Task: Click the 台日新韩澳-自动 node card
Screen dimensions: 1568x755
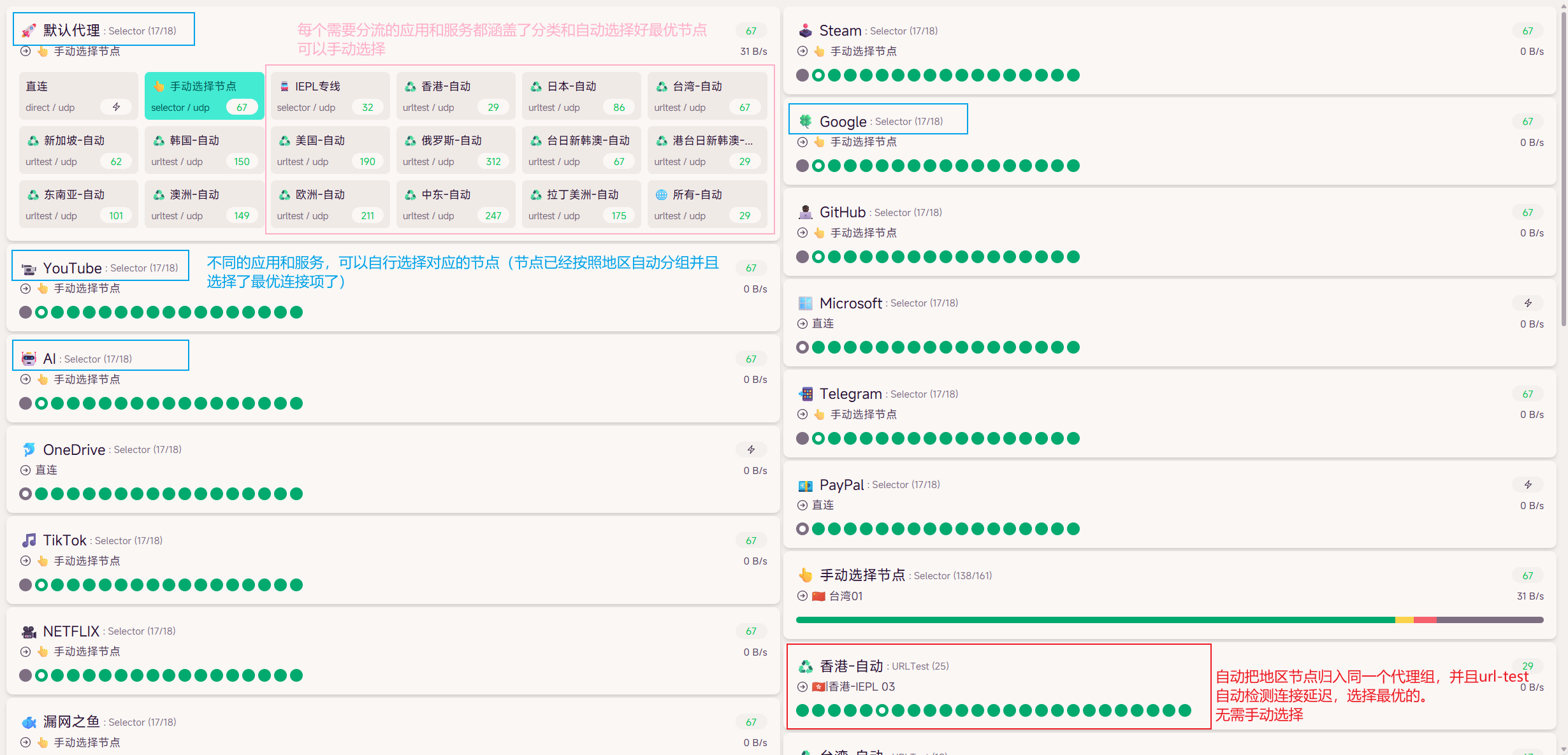Action: (581, 150)
